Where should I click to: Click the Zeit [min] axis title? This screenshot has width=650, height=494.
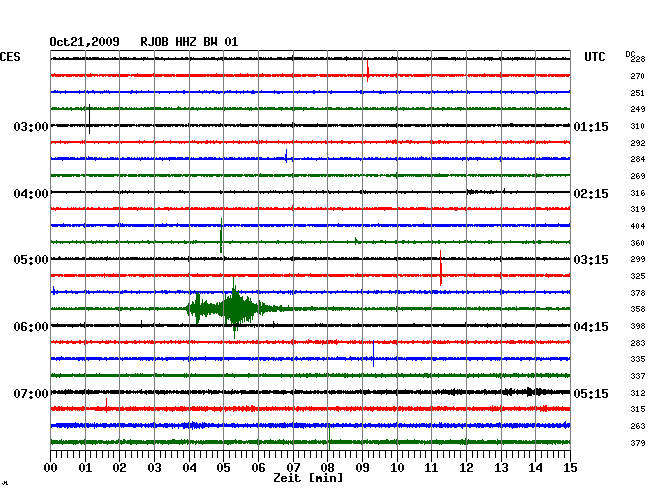[308, 478]
